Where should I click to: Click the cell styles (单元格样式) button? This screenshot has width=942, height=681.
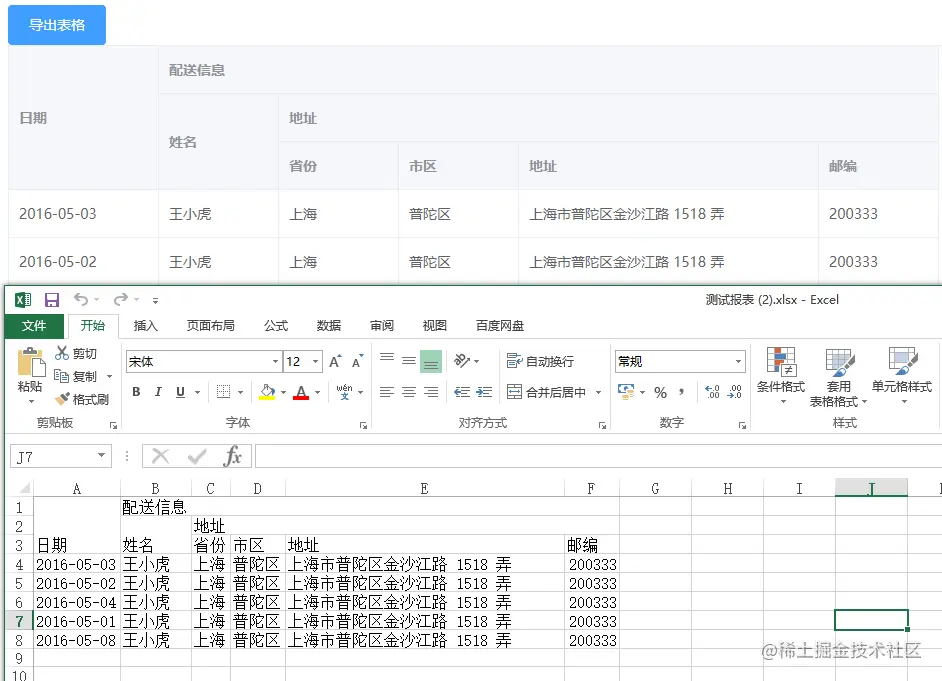point(902,375)
